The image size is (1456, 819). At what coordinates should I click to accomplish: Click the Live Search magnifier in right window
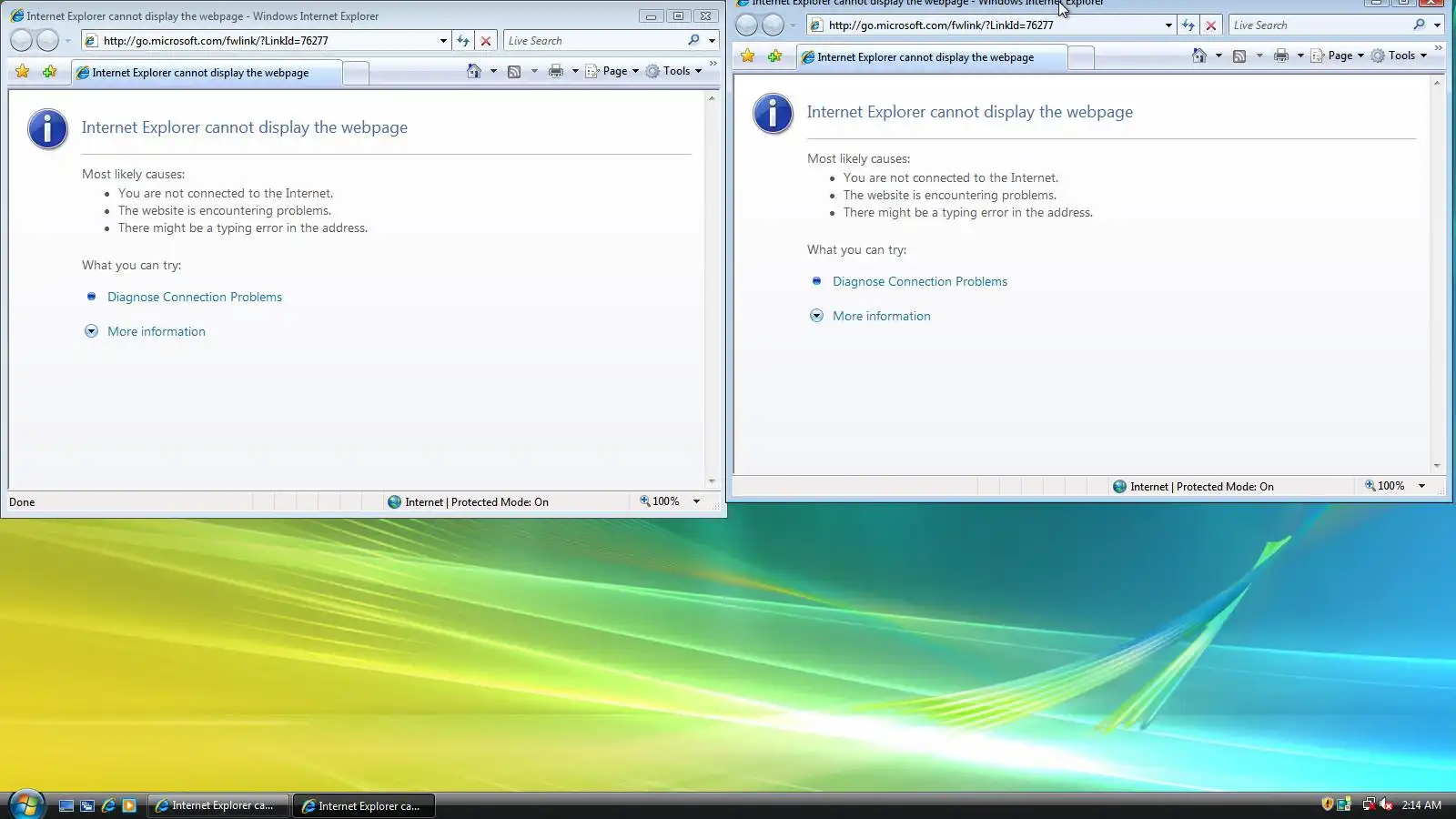[1420, 25]
